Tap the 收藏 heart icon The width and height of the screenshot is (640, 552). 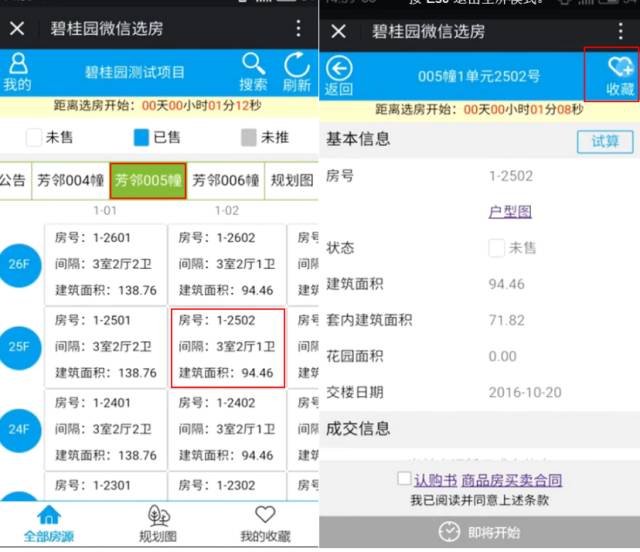pyautogui.click(x=620, y=76)
